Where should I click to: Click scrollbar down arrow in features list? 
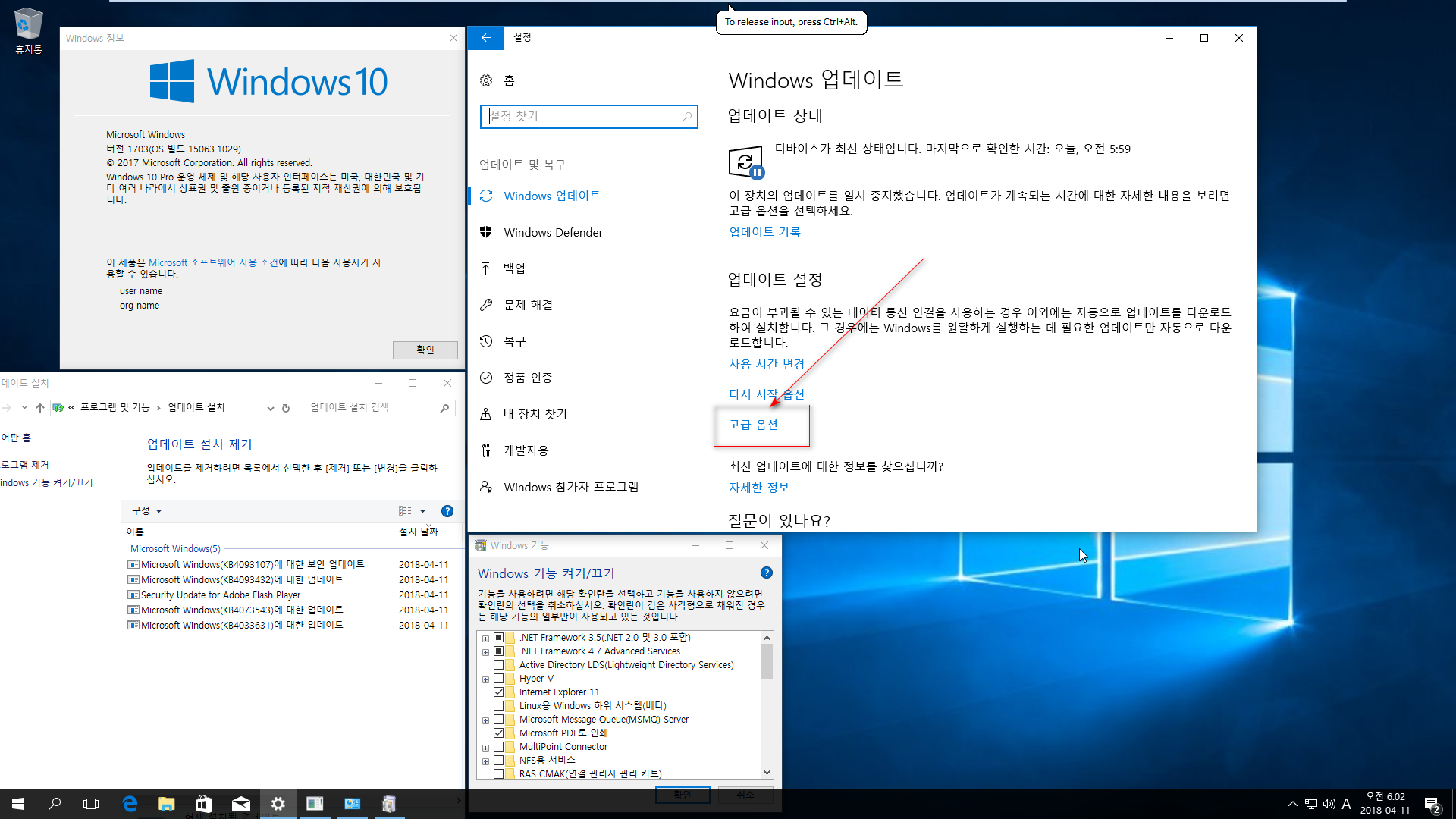(x=767, y=773)
